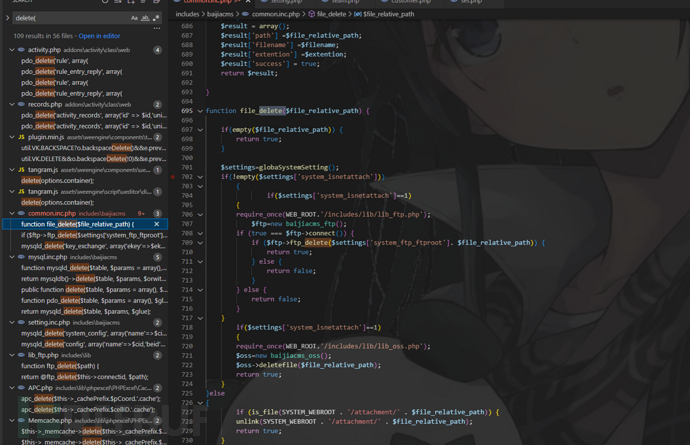Open match if ($ftp->ftp_delete($settings
The height and width of the screenshot is (445, 690).
(94, 235)
